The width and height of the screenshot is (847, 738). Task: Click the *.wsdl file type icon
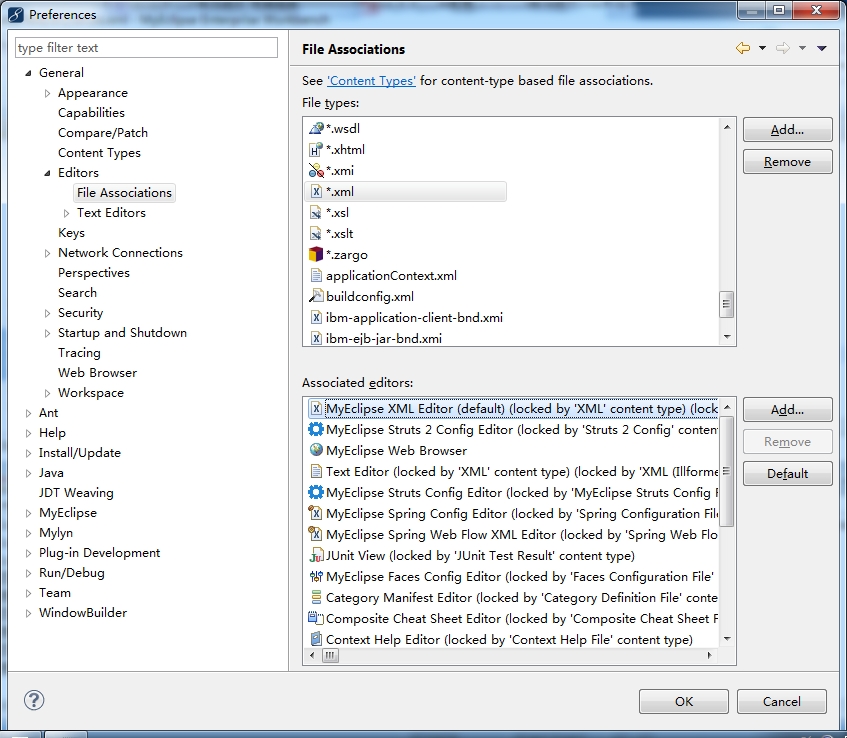coord(315,129)
